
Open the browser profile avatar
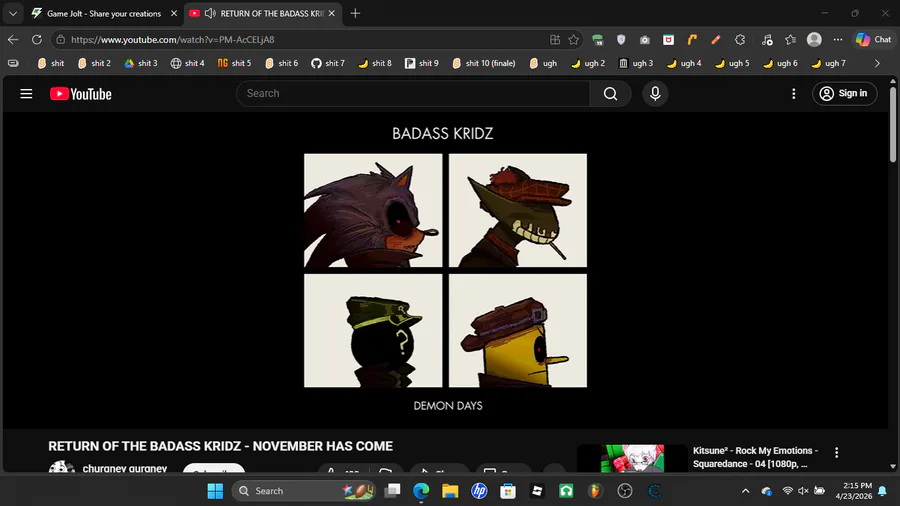pyautogui.click(x=814, y=40)
